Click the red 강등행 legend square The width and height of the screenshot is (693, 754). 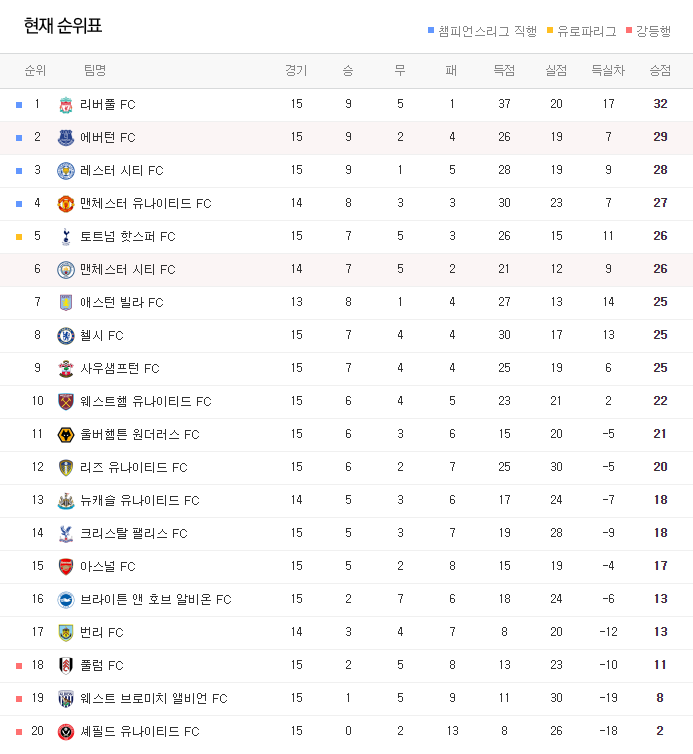629,31
